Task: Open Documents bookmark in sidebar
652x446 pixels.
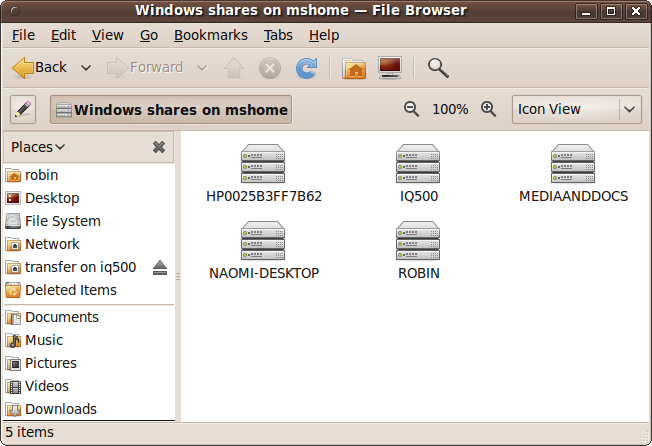Action: coord(89,317)
